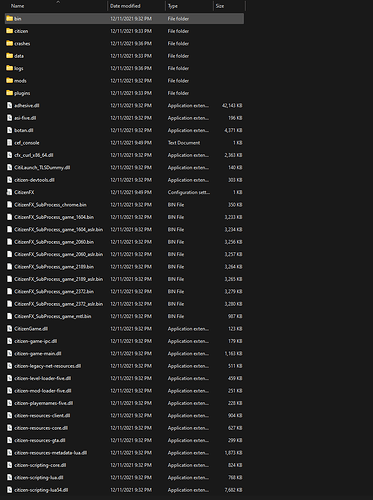
Task: Click the botan.dll file icon
Action: point(10,130)
